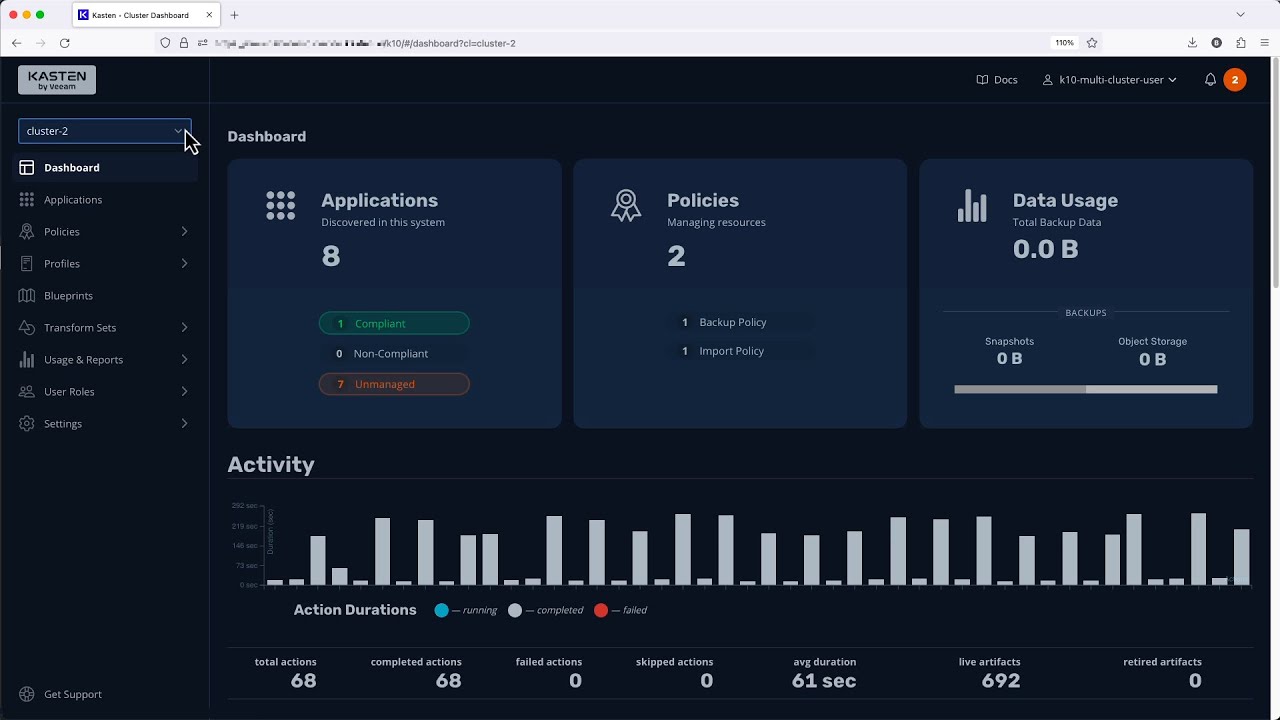The image size is (1280, 720).
Task: Click the Usage & Reports chart icon
Action: click(27, 360)
